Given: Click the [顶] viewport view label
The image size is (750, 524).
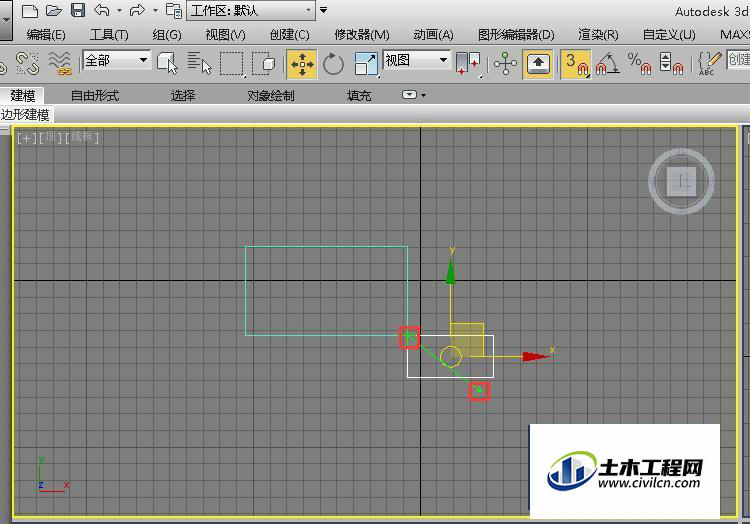Looking at the screenshot, I should pyautogui.click(x=50, y=138).
